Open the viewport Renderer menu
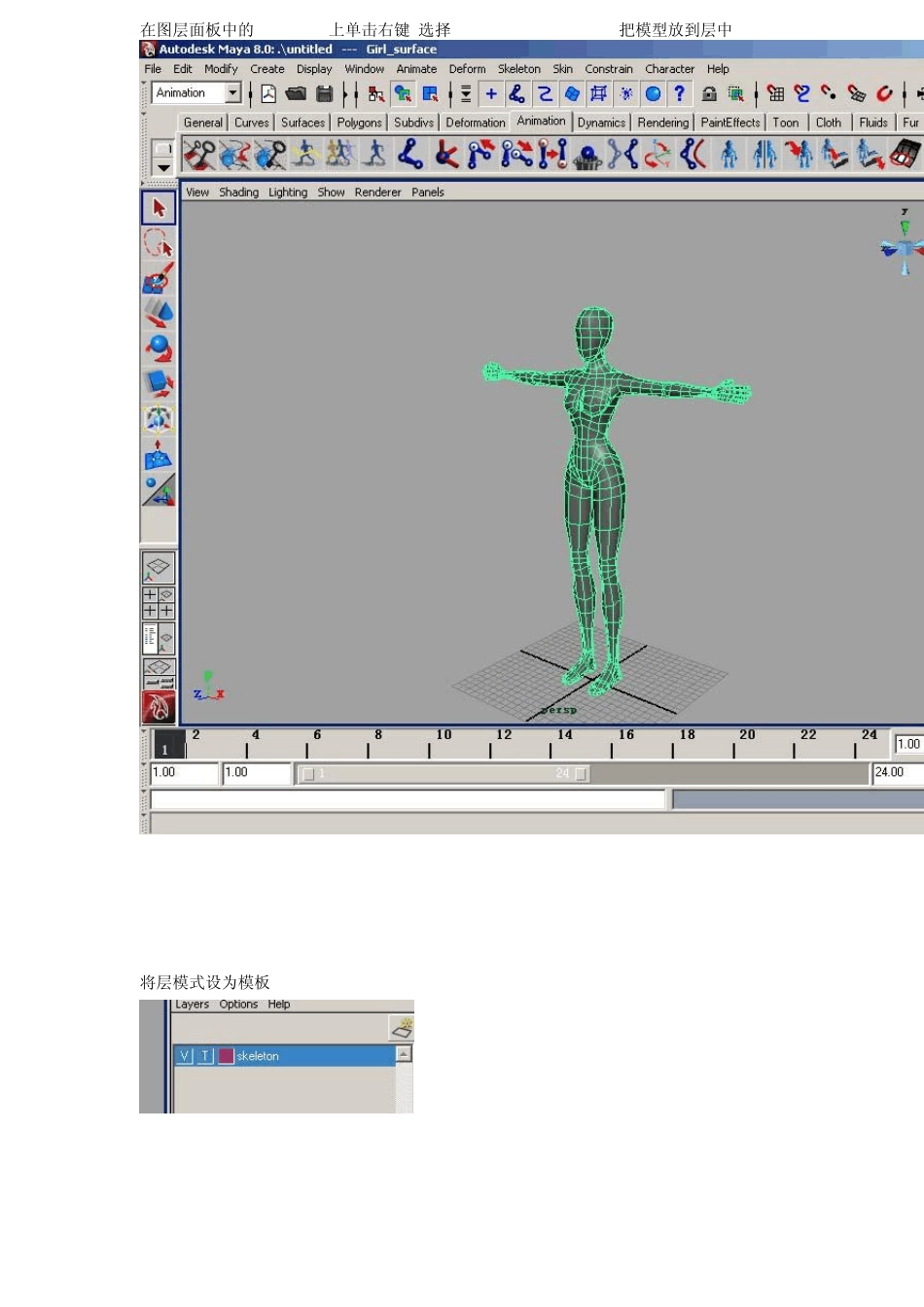The image size is (924, 1307). tap(377, 193)
